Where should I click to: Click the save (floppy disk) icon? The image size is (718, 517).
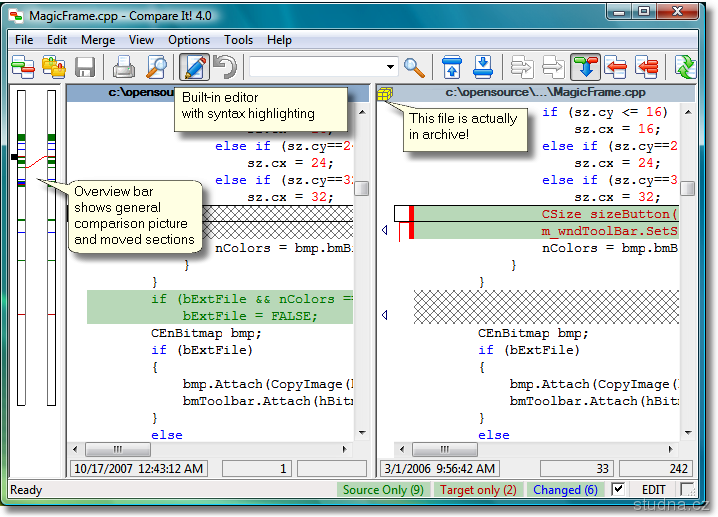tap(85, 67)
